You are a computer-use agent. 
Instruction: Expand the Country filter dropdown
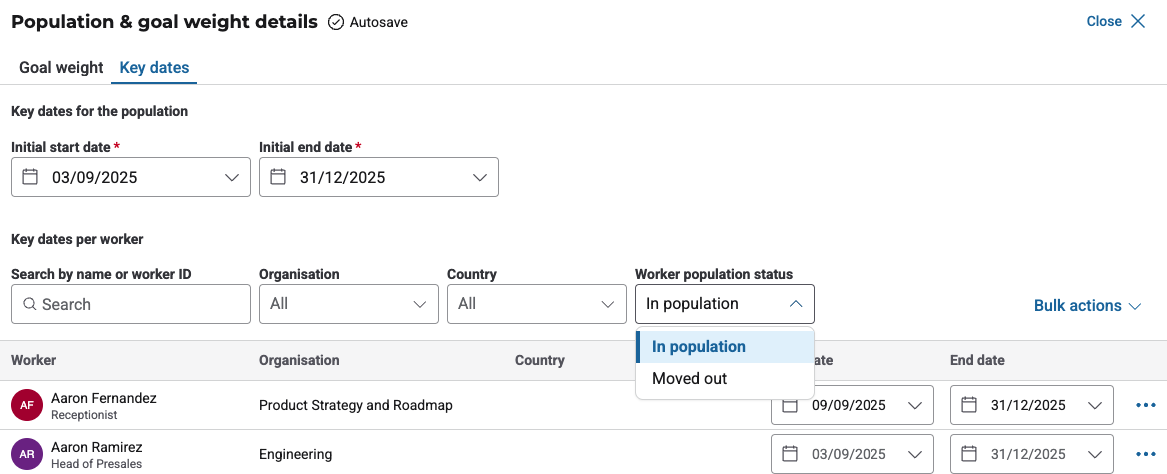(536, 304)
